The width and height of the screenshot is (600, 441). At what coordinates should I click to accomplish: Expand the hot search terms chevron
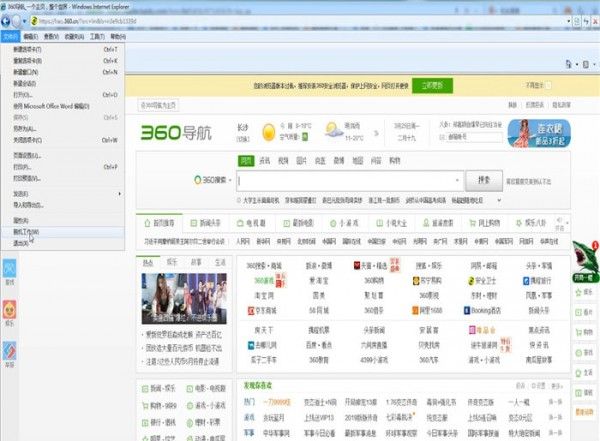(499, 200)
